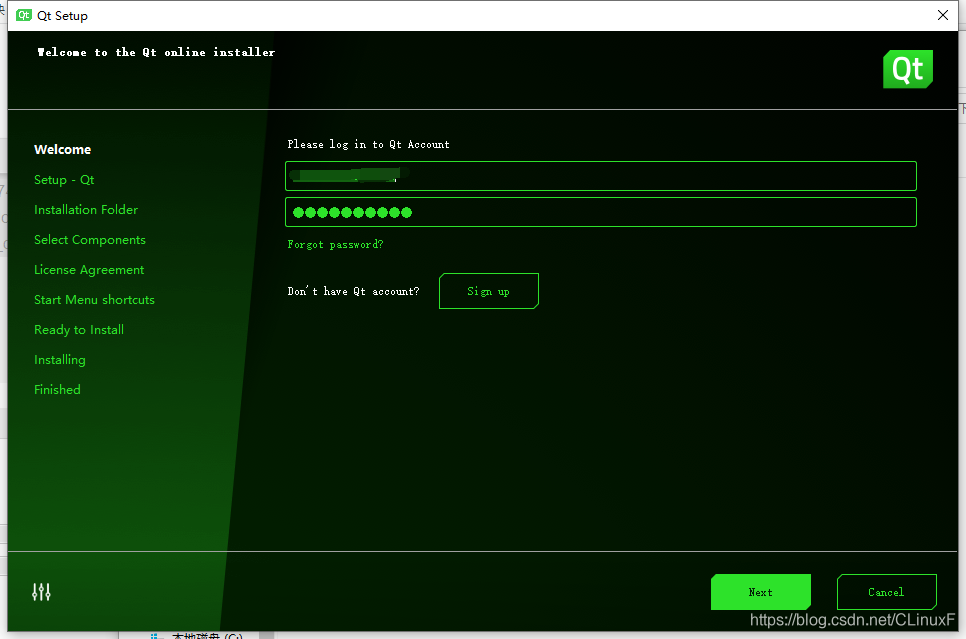Click the Next button
The height and width of the screenshot is (639, 966).
[761, 592]
